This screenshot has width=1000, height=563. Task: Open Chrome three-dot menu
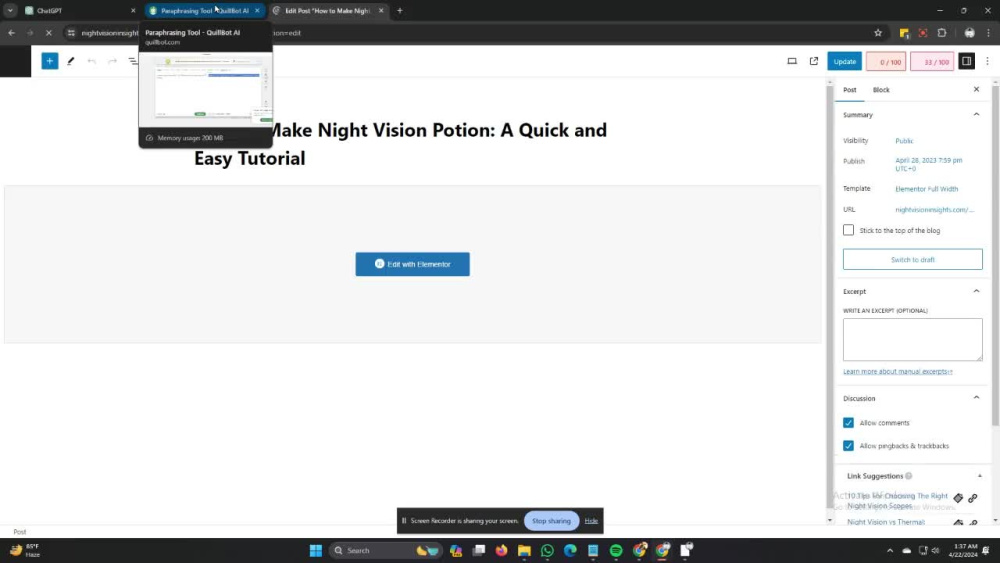coord(989,33)
